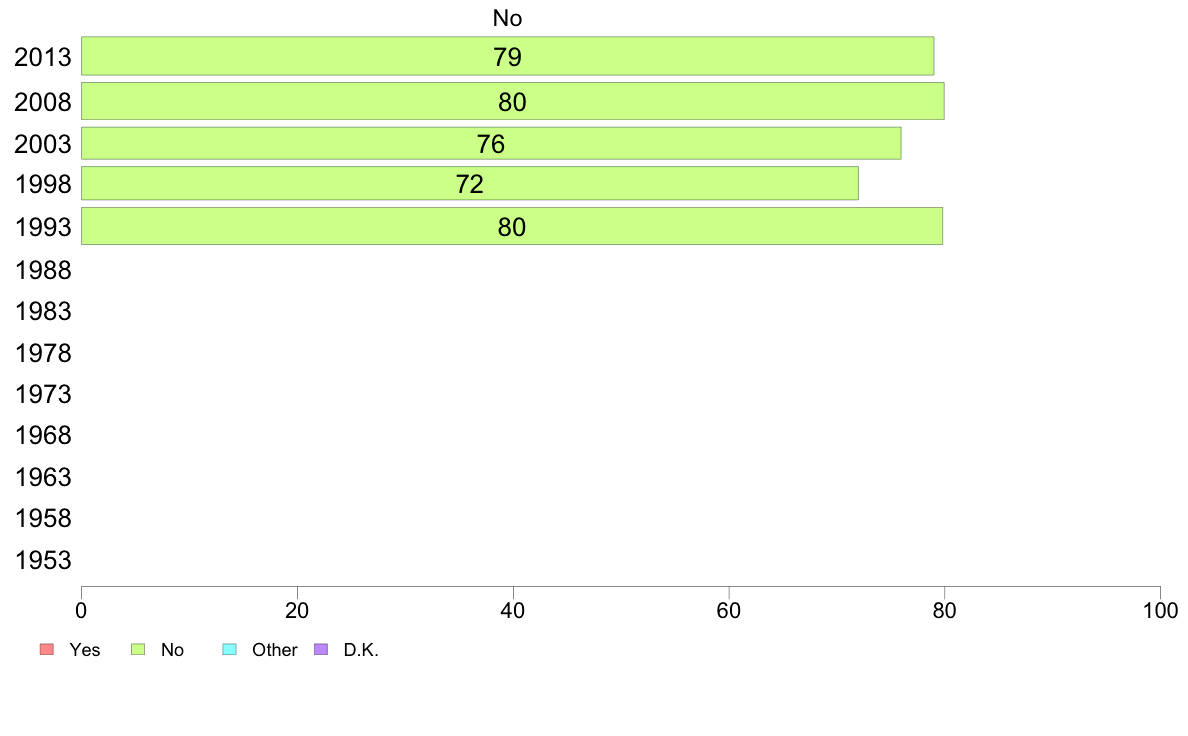Click the No column header above bars
1188x736 pixels.
click(508, 18)
